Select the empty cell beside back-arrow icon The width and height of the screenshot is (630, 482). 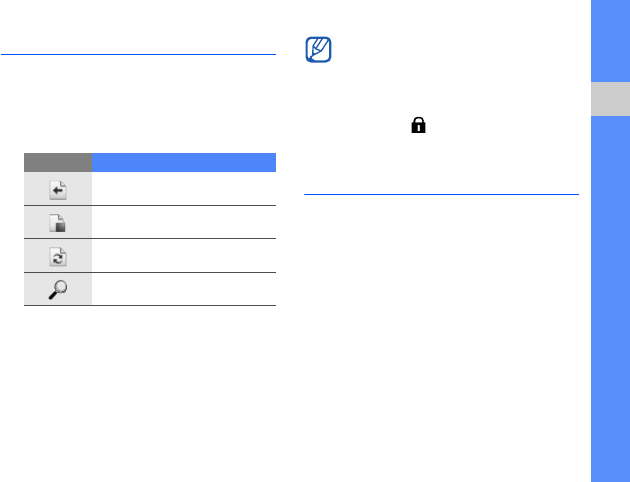[183, 188]
